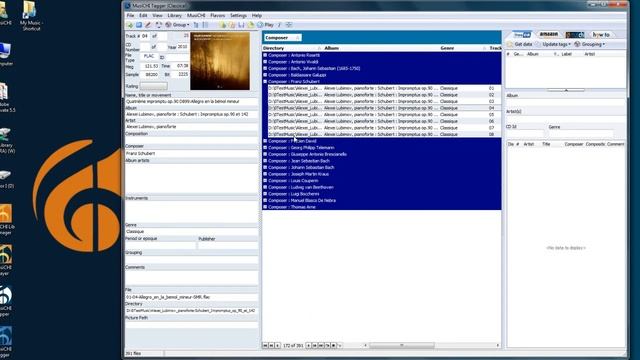Click the Get data button
This screenshot has height=360, width=640.
click(x=520, y=44)
